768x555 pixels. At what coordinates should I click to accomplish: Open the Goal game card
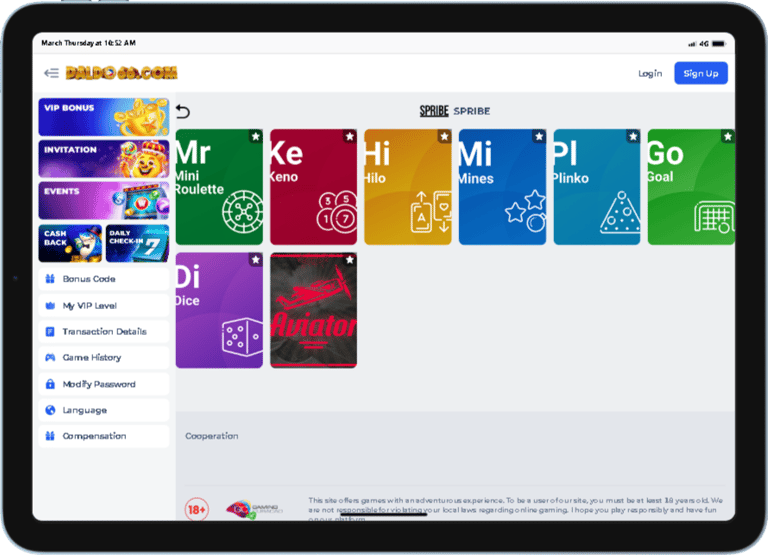691,187
